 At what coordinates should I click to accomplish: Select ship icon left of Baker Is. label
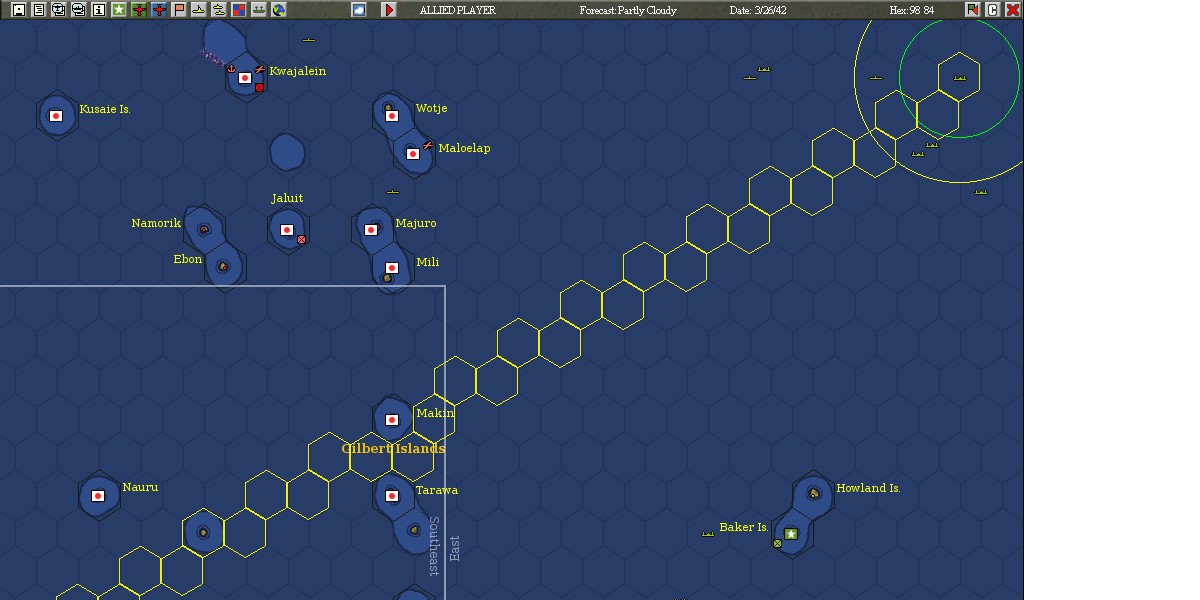[708, 534]
